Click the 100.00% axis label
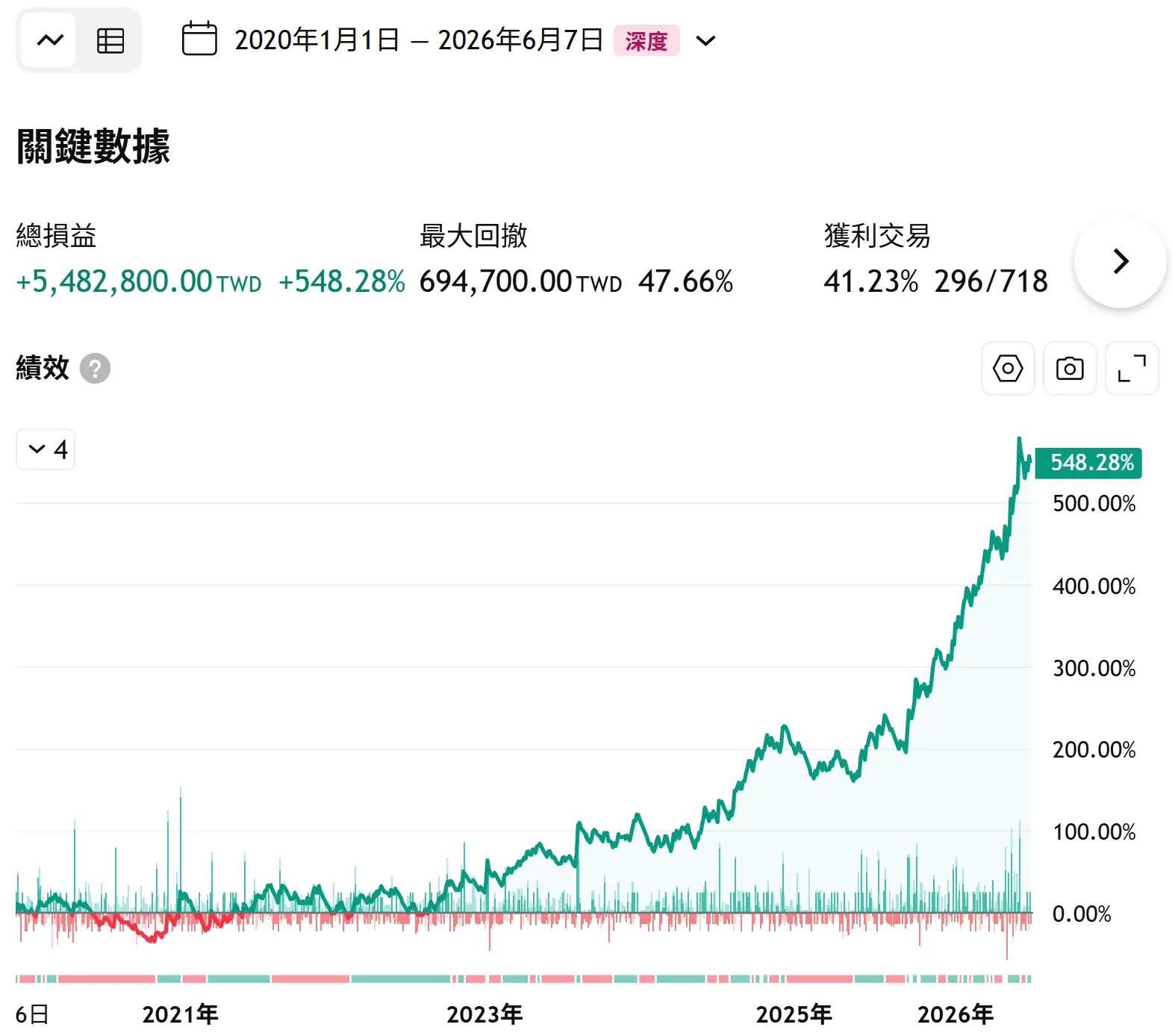 click(1094, 832)
